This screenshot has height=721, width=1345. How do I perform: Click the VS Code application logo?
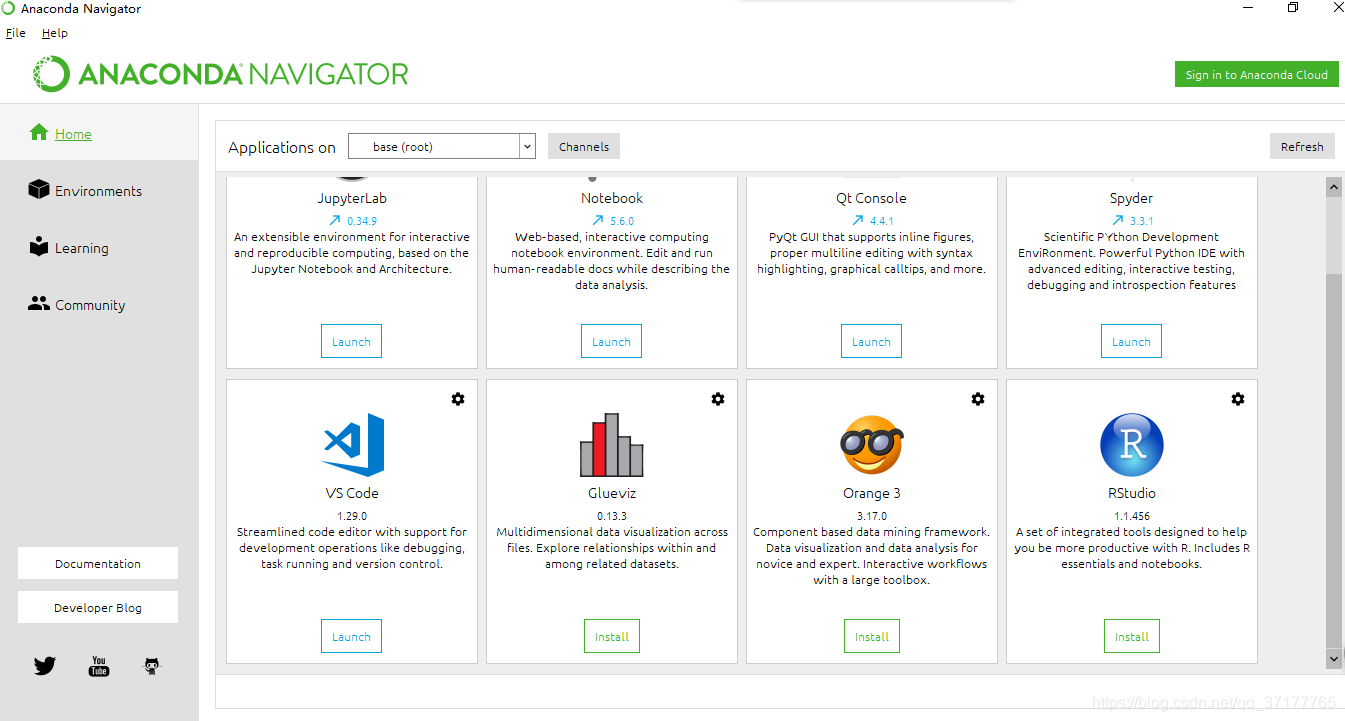352,444
